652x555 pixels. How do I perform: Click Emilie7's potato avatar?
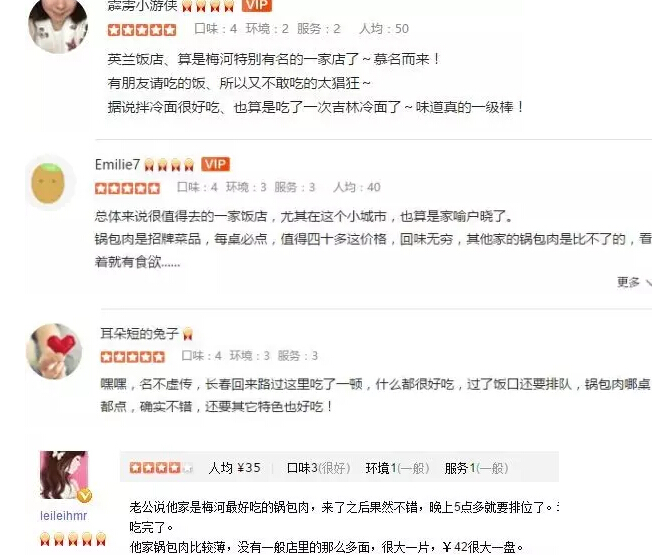click(48, 183)
